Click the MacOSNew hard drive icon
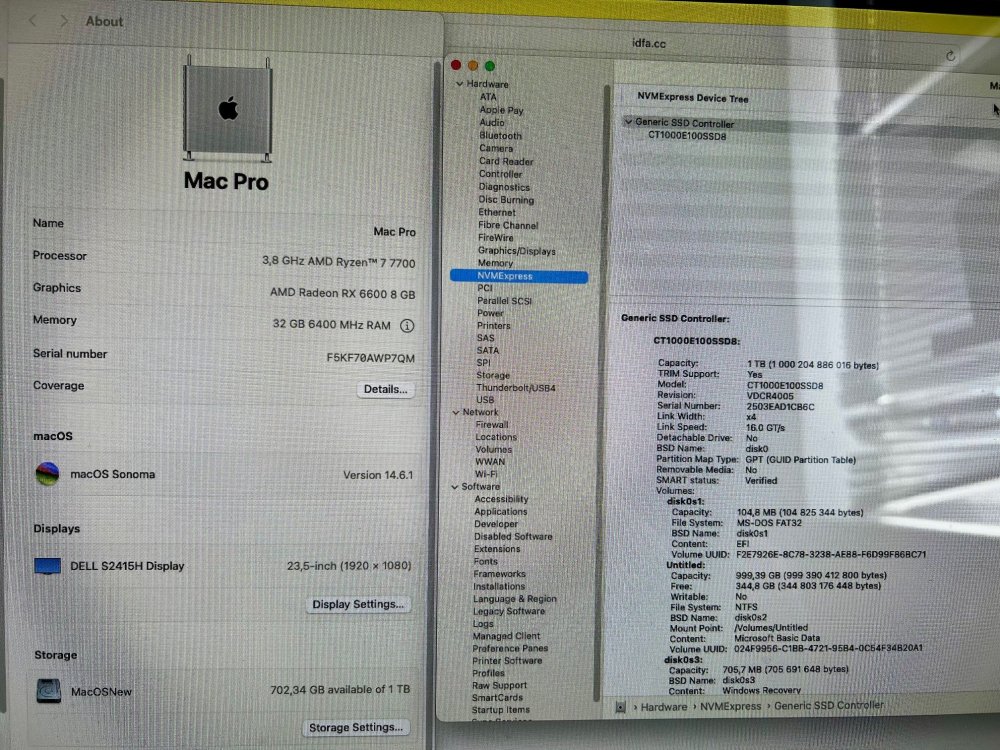Viewport: 1000px width, 750px height. (x=48, y=691)
